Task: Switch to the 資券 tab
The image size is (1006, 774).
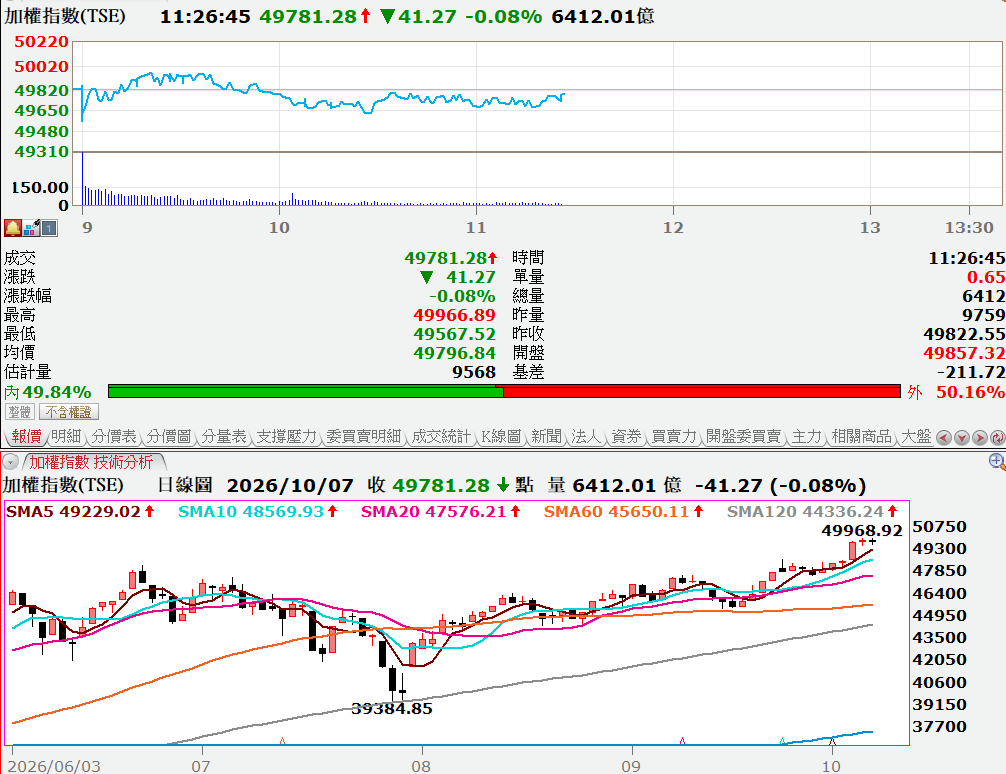Action: 626,436
